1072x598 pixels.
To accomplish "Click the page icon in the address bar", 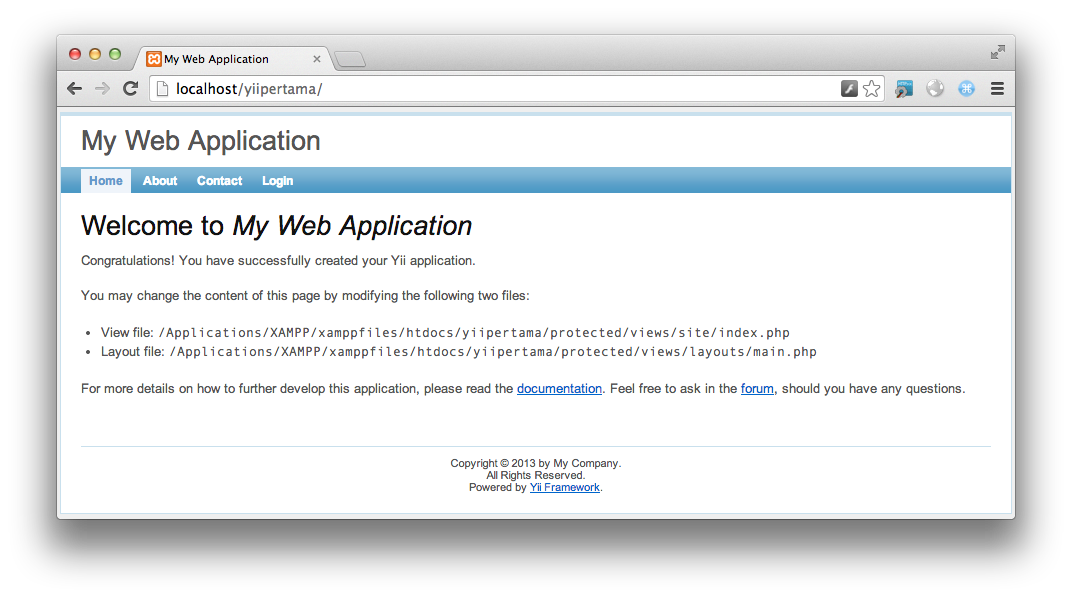I will click(161, 88).
